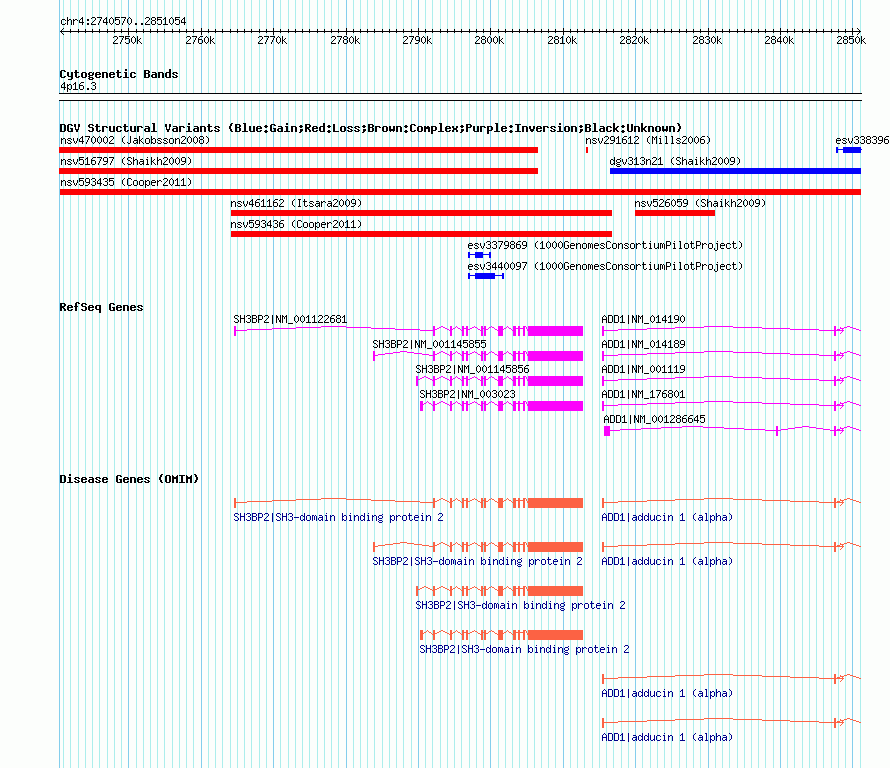Image resolution: width=890 pixels, height=768 pixels.
Task: Click the small nsv291612 (Mills2006) variant
Action: (587, 150)
